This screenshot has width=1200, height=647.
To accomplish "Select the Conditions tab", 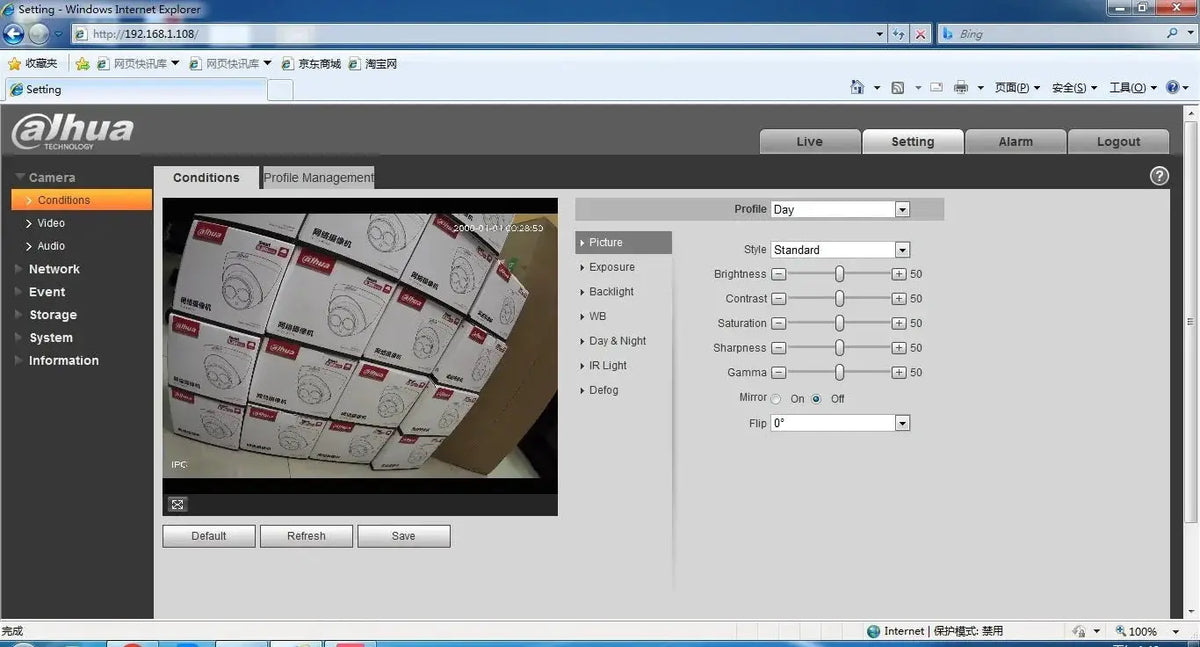I will click(206, 177).
